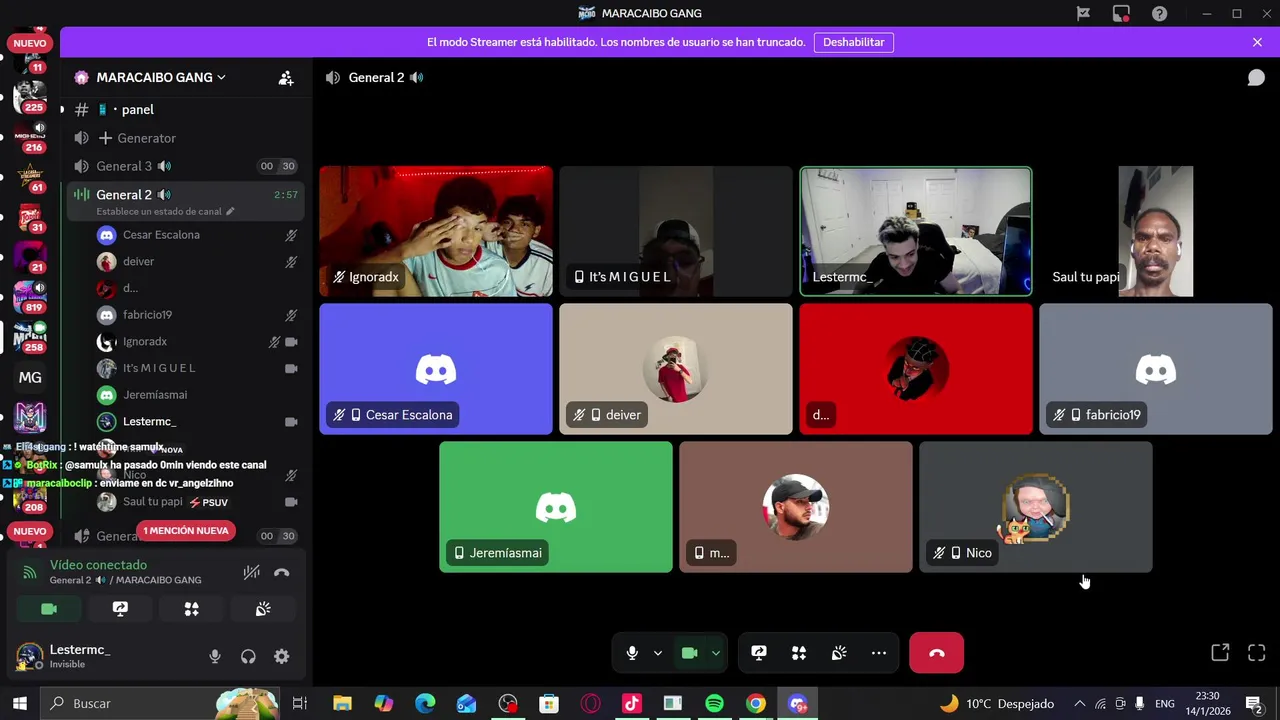Show hidden system tray icons
Image resolution: width=1280 pixels, height=720 pixels.
(1079, 704)
